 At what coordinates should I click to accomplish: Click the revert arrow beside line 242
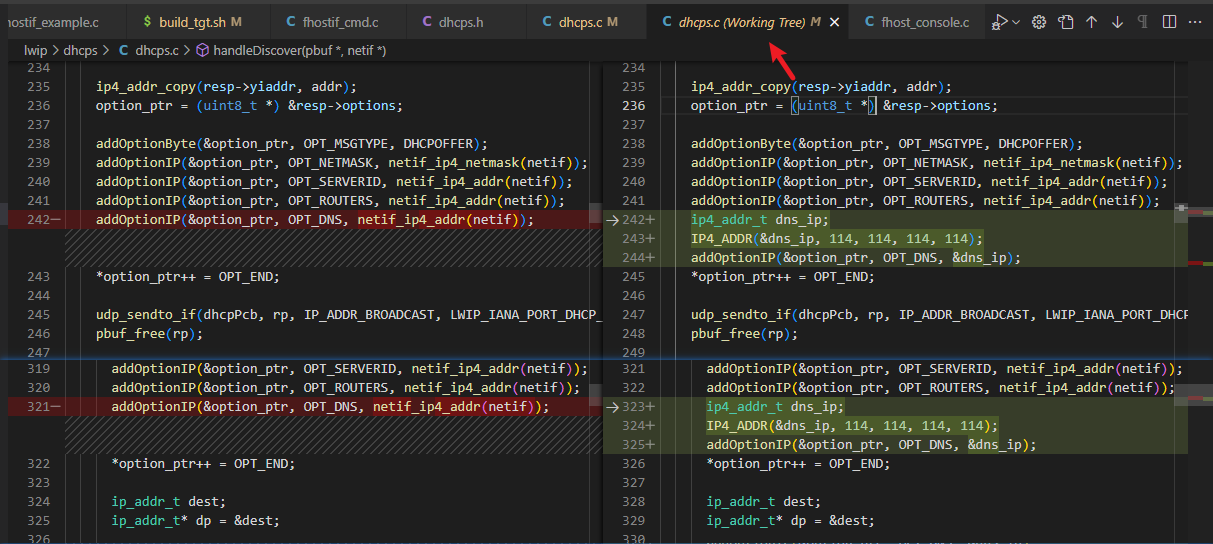pos(611,220)
